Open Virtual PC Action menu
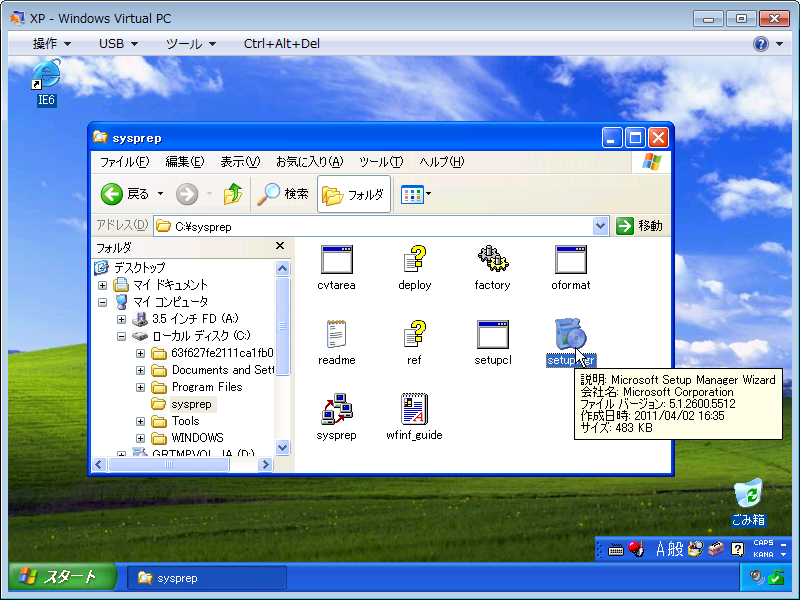Viewport: 800px width, 600px height. point(52,44)
